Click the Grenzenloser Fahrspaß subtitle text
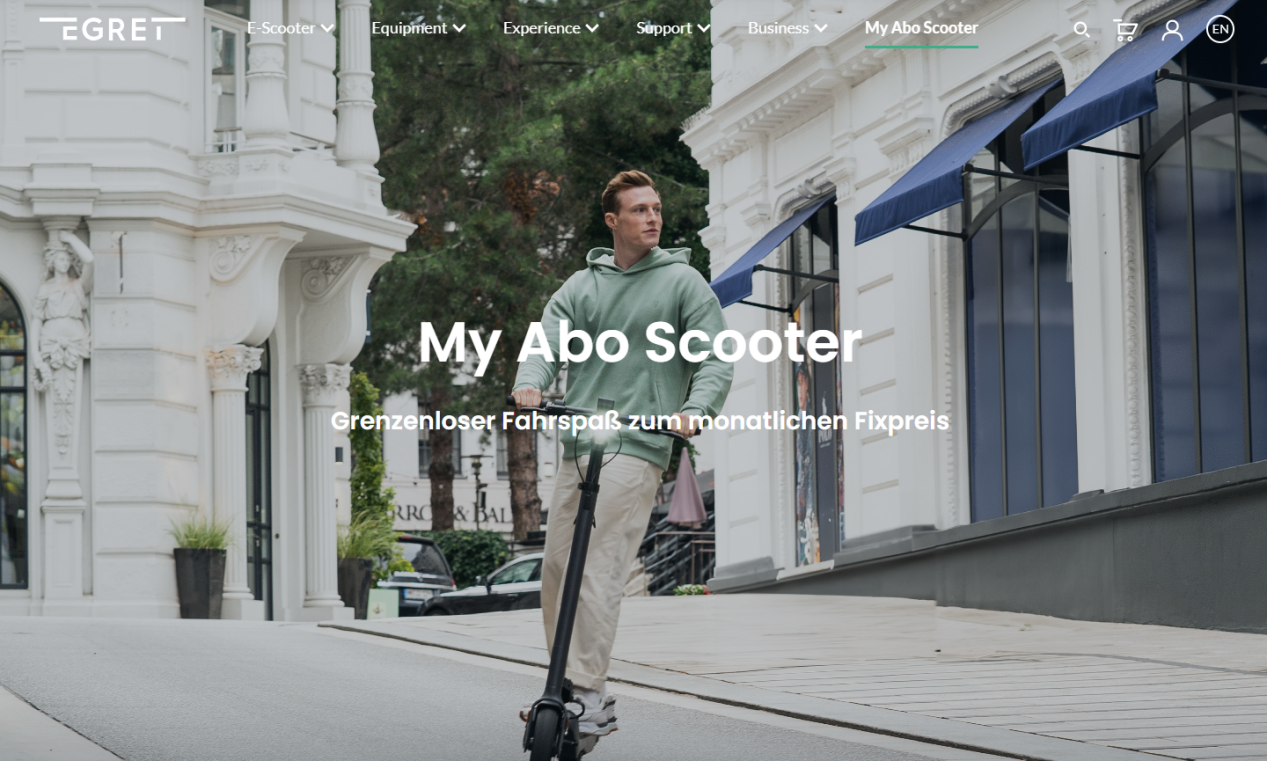The height and width of the screenshot is (761, 1267). pos(640,421)
